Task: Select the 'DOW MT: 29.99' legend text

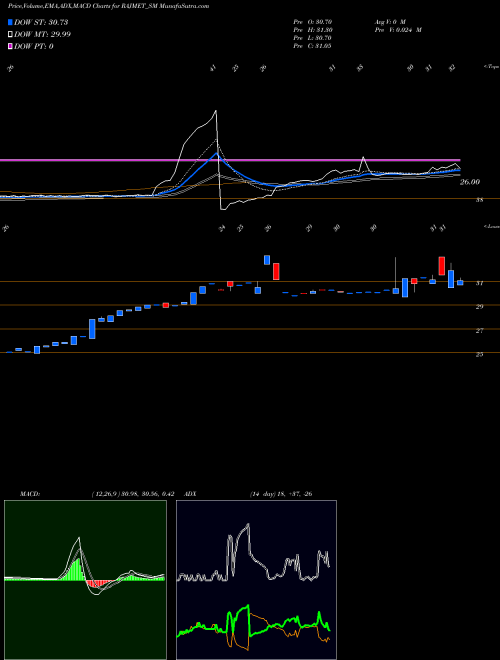Action: click(42, 35)
